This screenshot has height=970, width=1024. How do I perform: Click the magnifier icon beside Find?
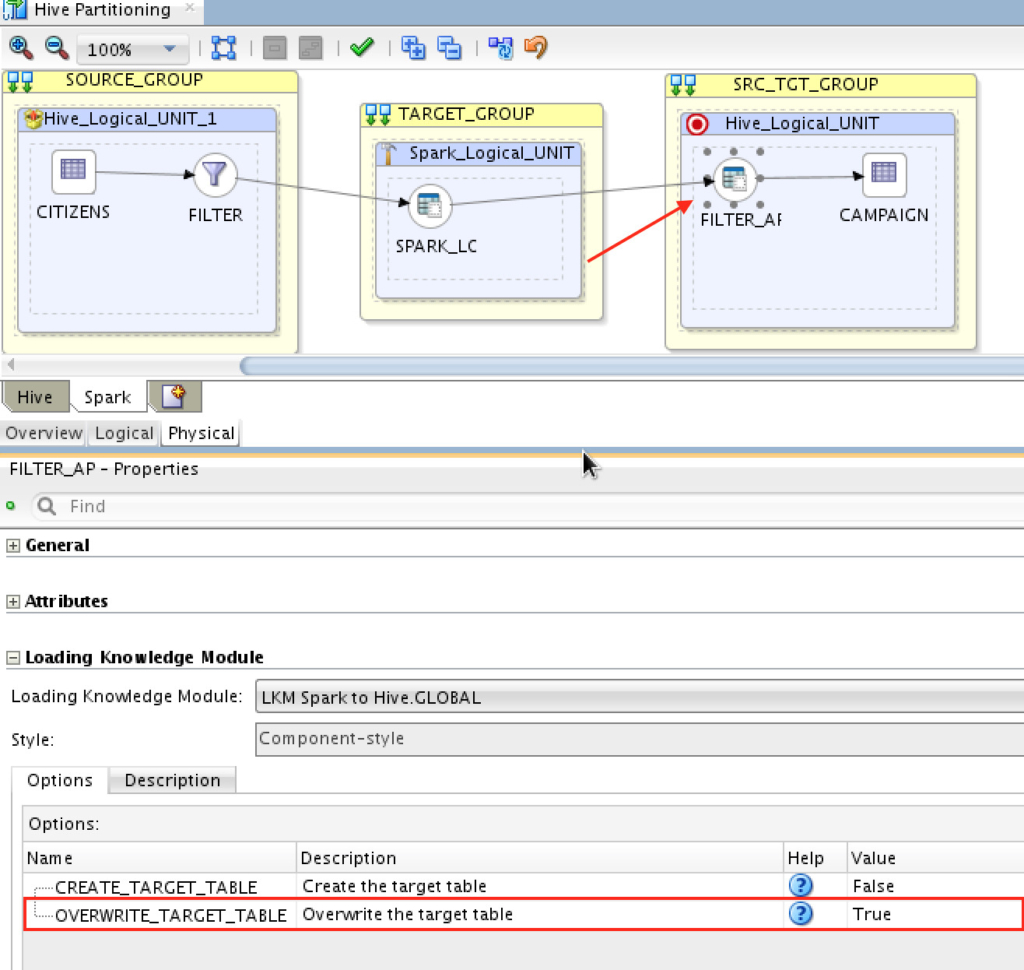[x=46, y=506]
